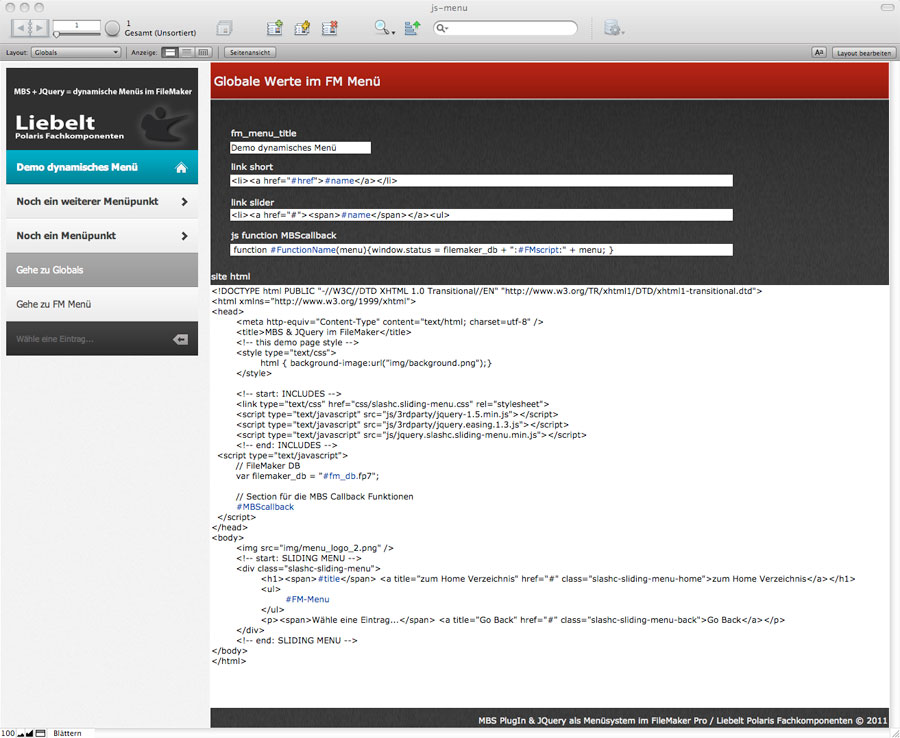
Task: Click the Delete Record toolbar icon
Action: click(x=329, y=28)
